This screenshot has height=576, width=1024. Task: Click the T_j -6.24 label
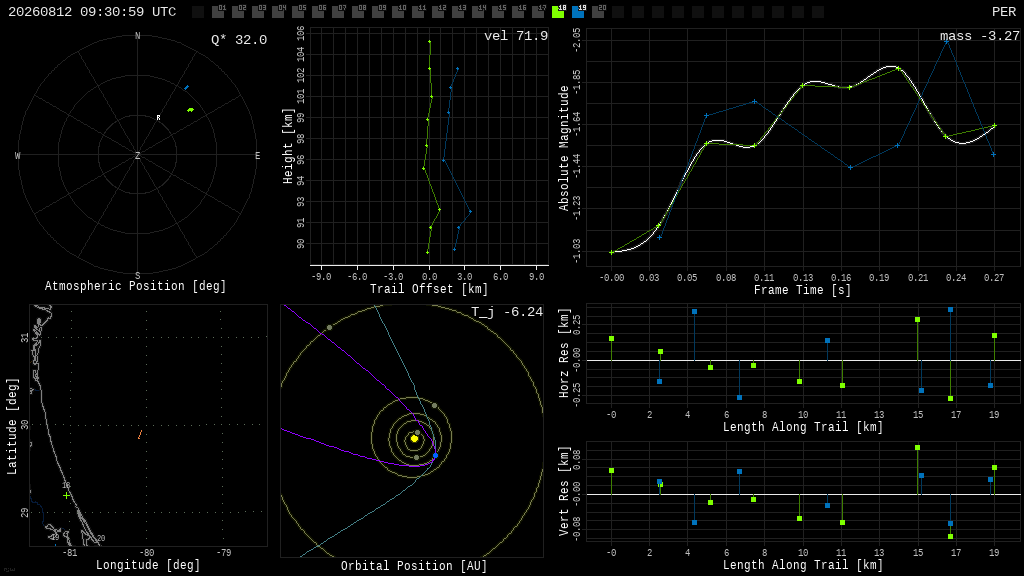[507, 312]
